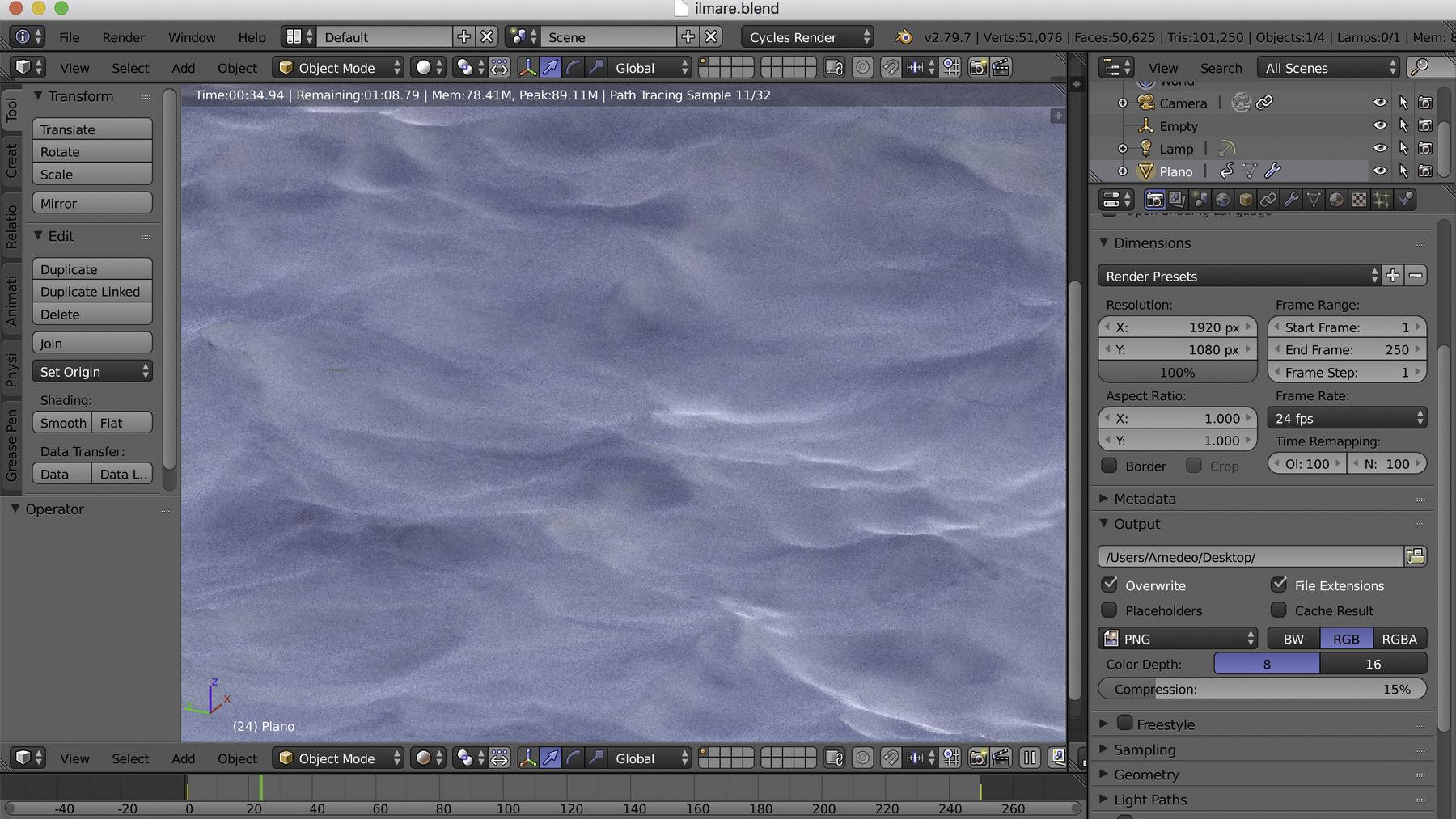Expand the Sampling panel
The width and height of the screenshot is (1456, 819).
1144,749
